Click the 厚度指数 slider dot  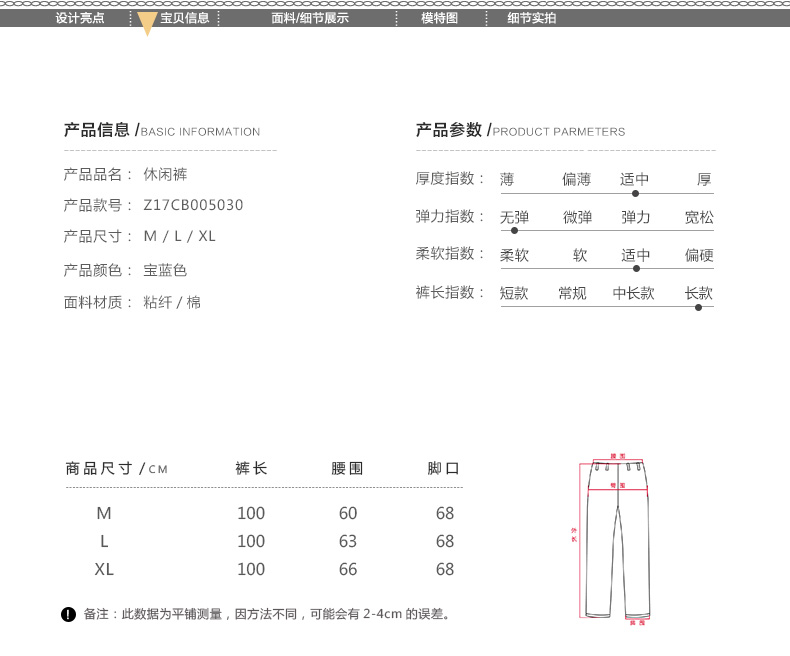[635, 193]
